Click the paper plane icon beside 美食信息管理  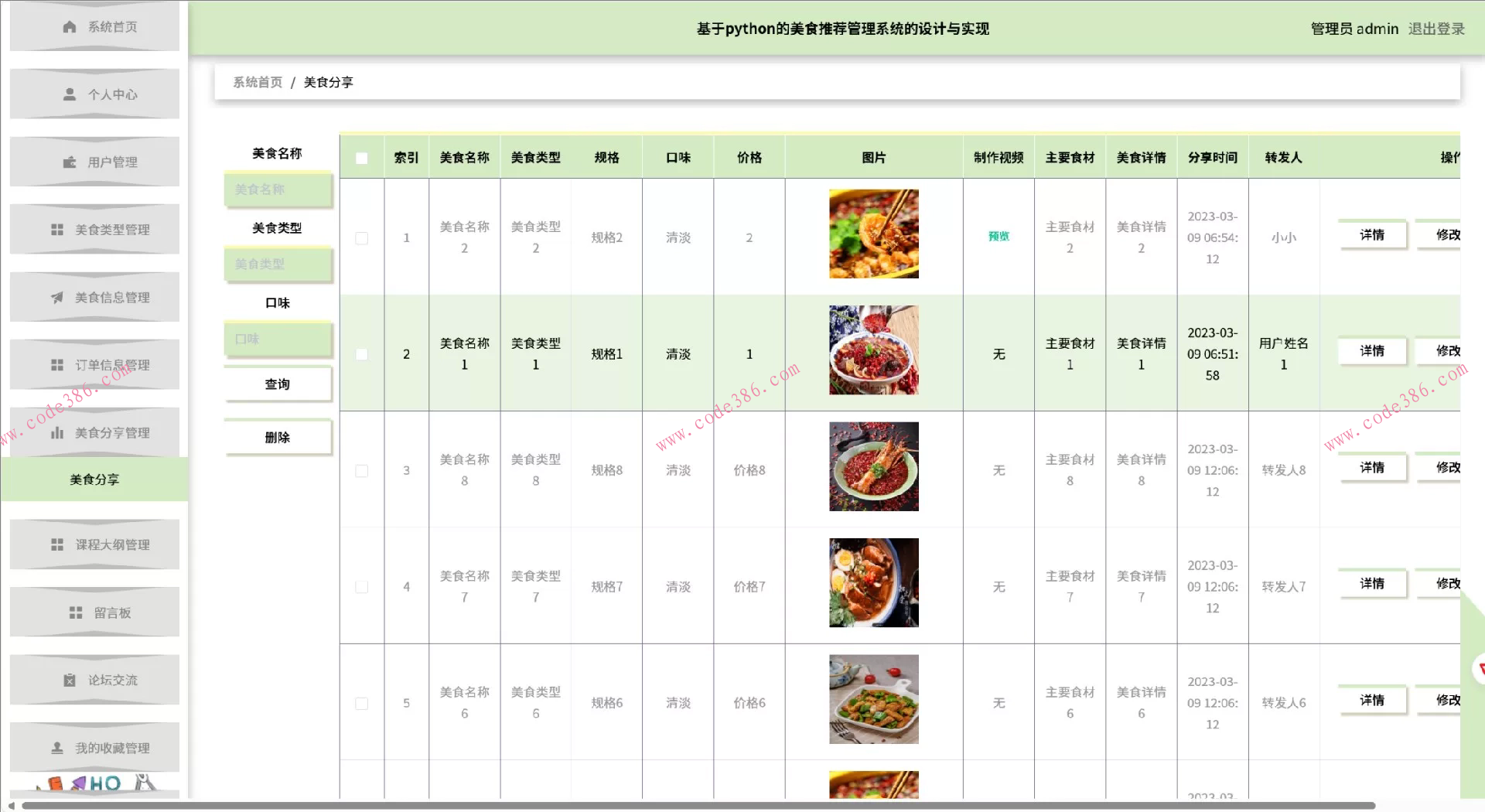(57, 298)
